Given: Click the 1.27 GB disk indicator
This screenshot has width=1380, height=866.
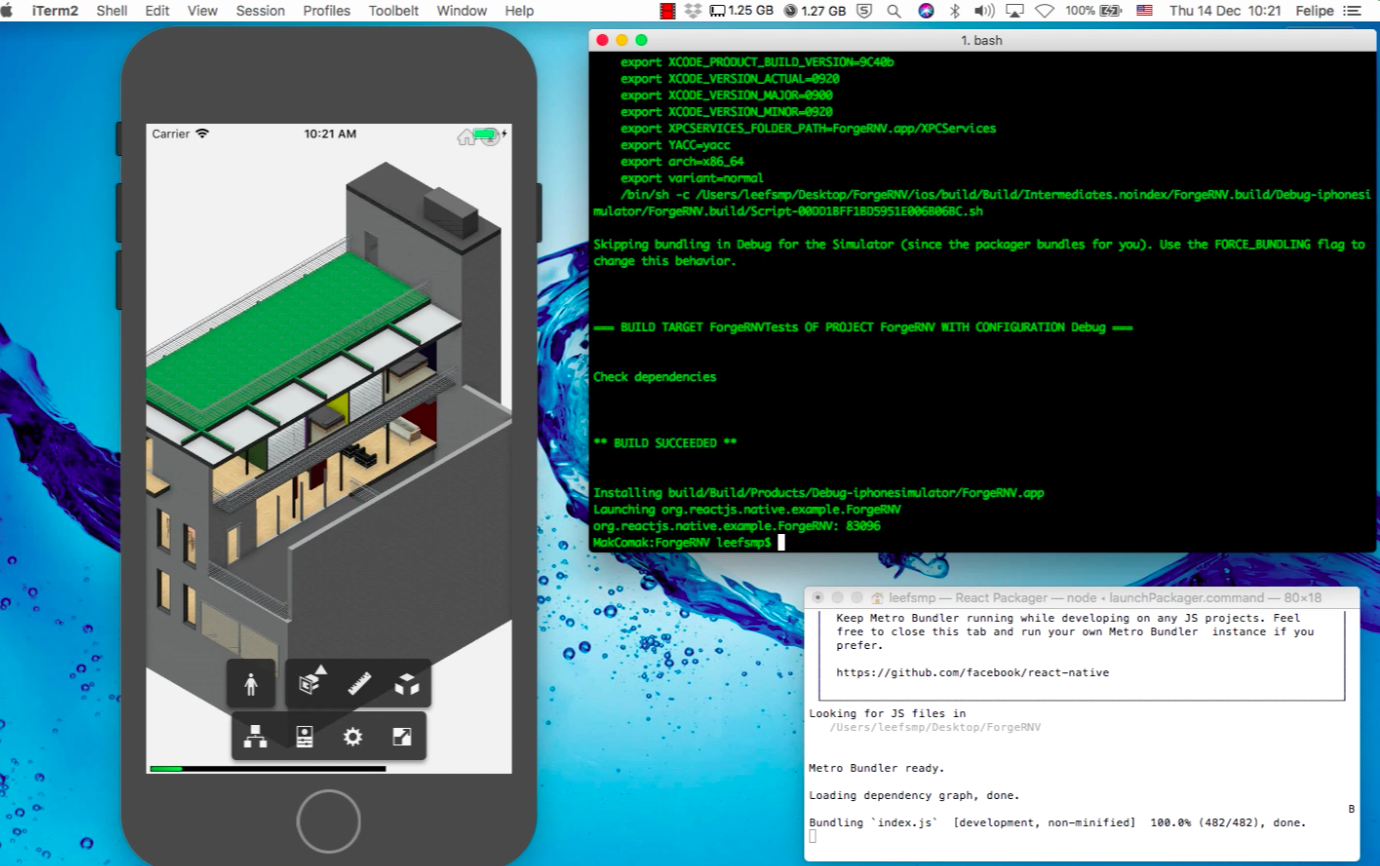Looking at the screenshot, I should click(x=815, y=11).
